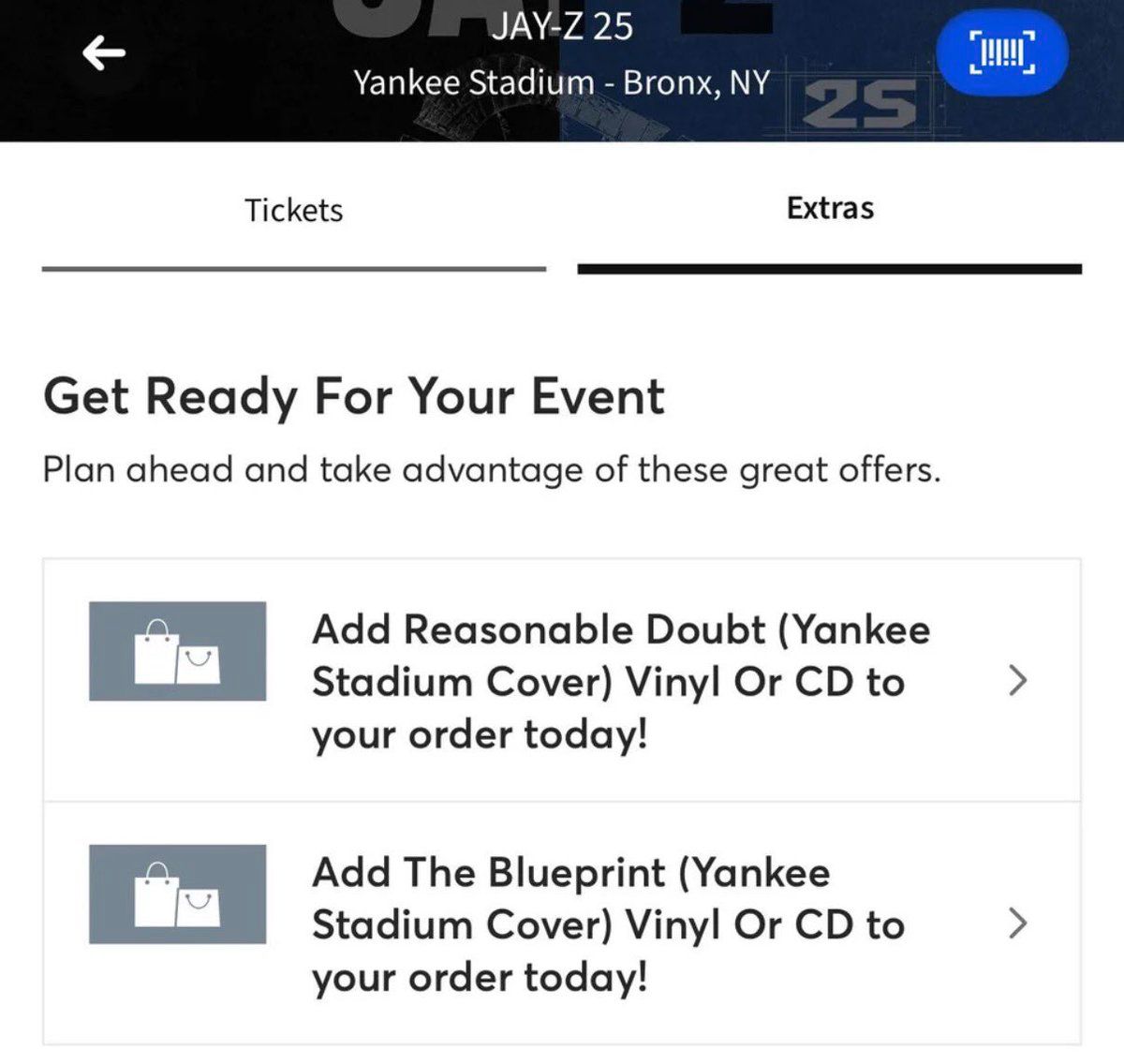Click the small bag in The Blueprint thumbnail

199,907
